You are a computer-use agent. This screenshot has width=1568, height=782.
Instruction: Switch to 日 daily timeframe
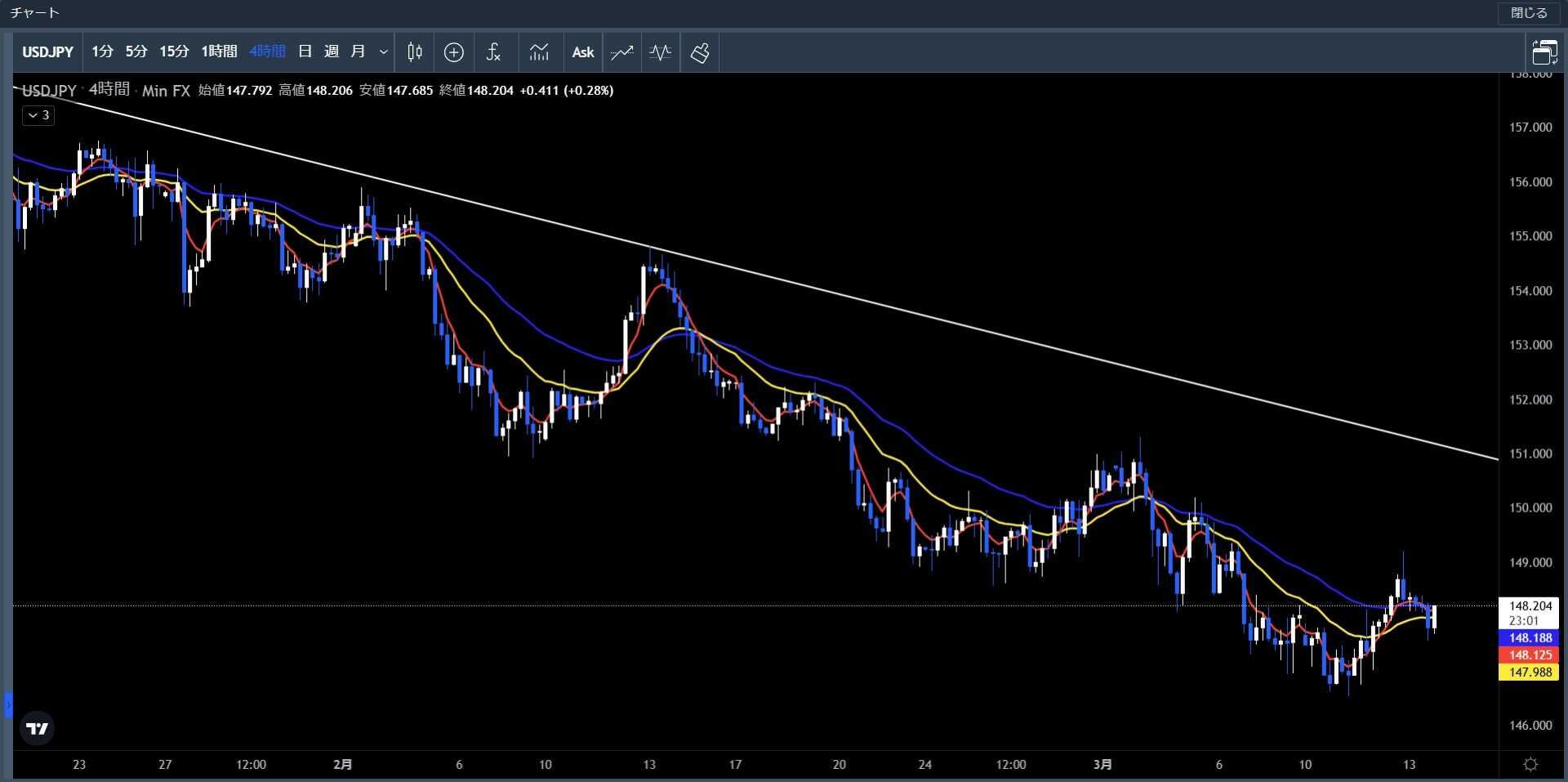305,51
